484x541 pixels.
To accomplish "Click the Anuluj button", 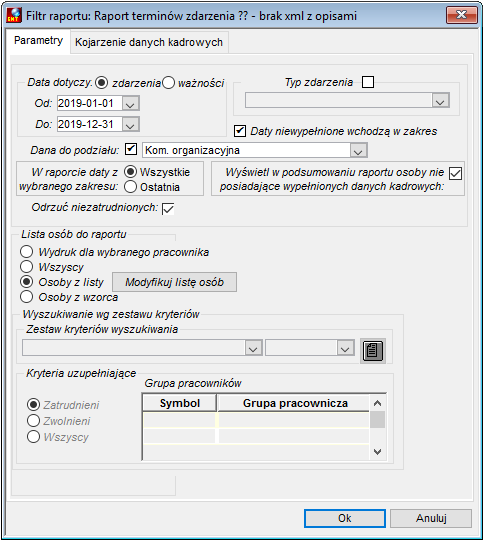I will pyautogui.click(x=431, y=518).
